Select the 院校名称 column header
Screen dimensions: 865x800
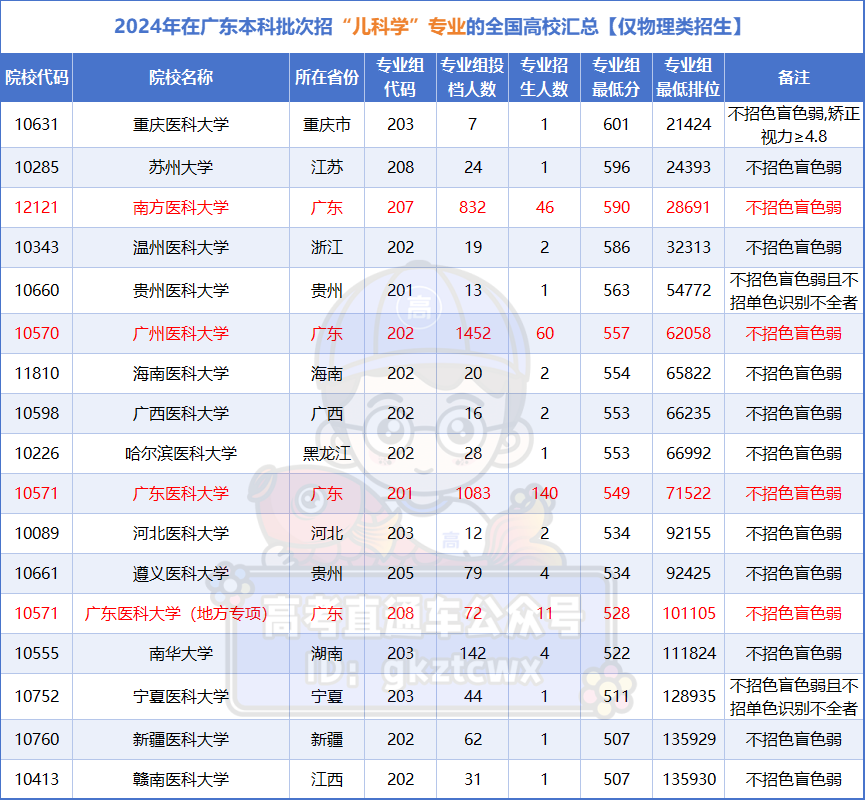(180, 78)
